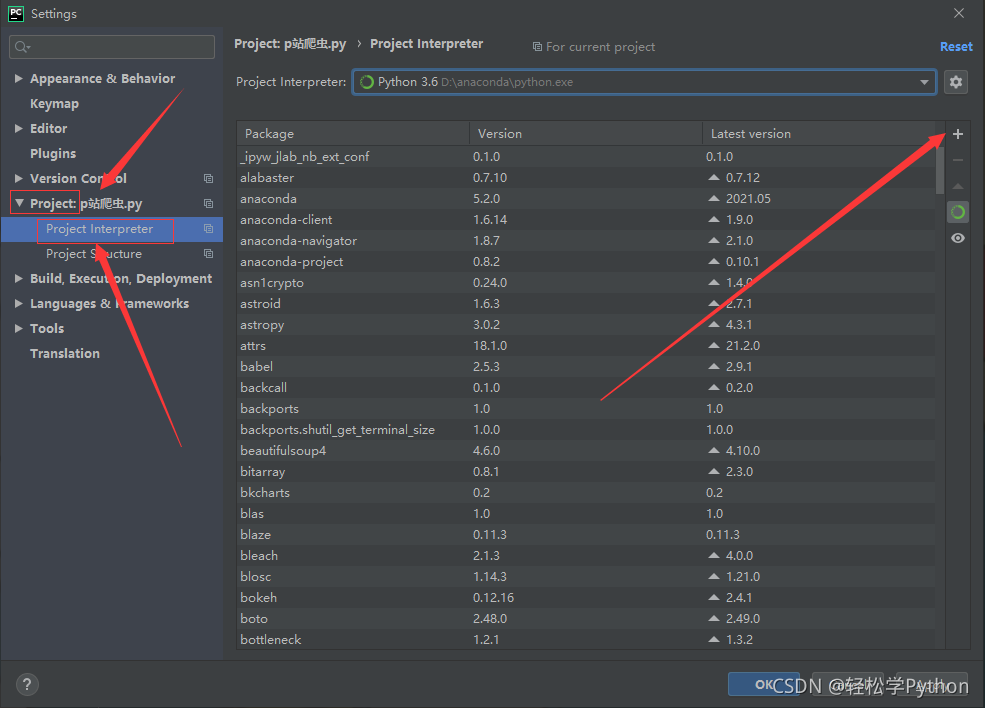The width and height of the screenshot is (985, 708).
Task: Select the bitarray package row
Action: coord(585,472)
